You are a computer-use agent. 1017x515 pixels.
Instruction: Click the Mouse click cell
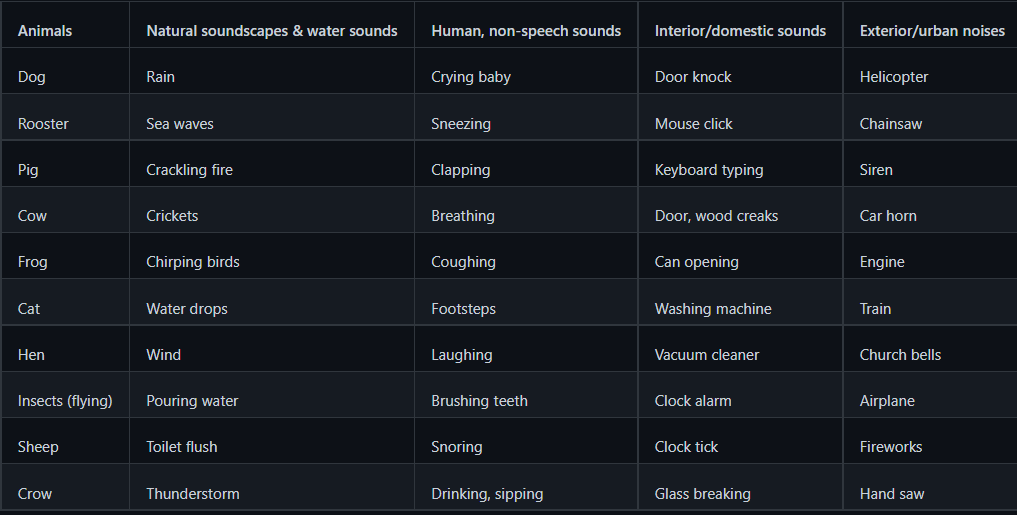[694, 124]
